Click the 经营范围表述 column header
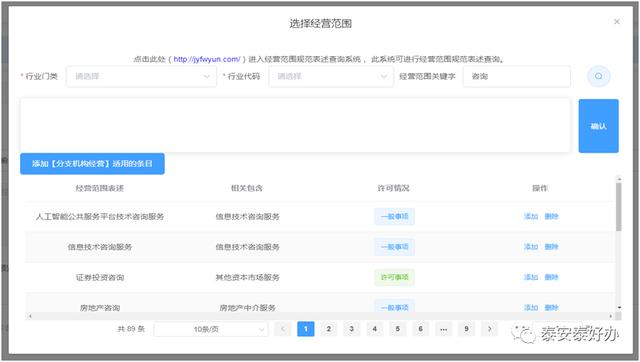The image size is (640, 362). point(100,188)
